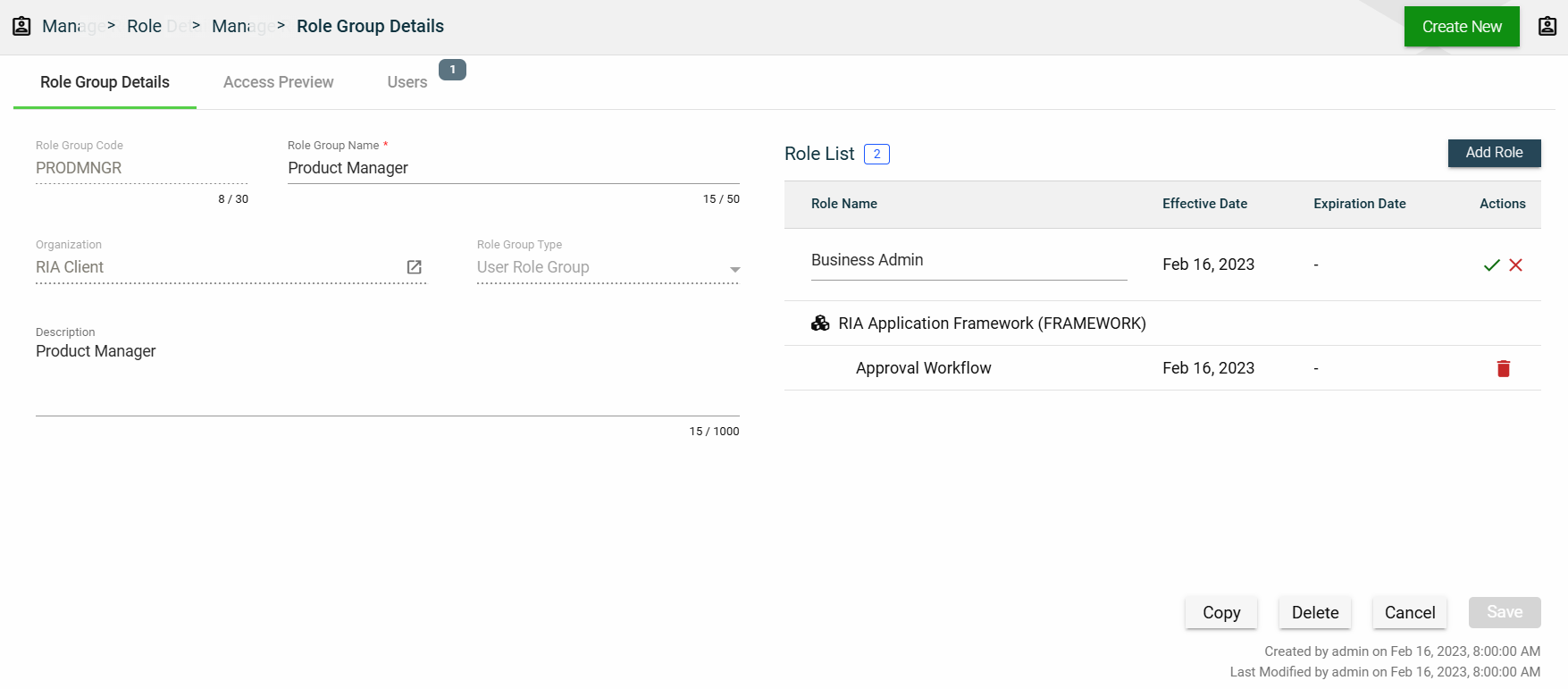Screen dimensions: 1568x689
Task: Click the Cancel button
Action: tap(1409, 612)
